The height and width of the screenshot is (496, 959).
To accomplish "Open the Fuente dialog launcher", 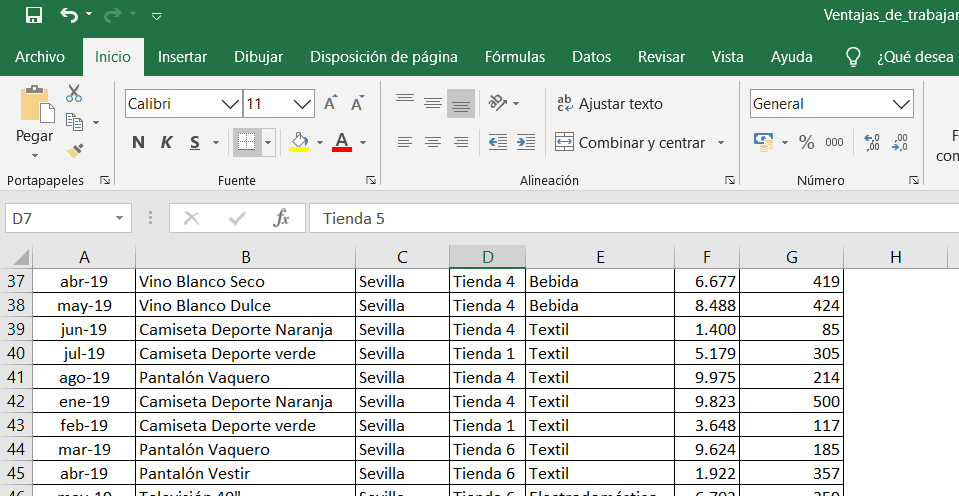I will [371, 180].
